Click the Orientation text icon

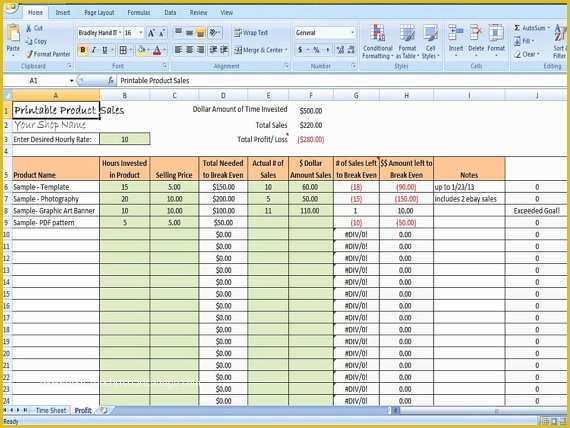pyautogui.click(x=214, y=33)
